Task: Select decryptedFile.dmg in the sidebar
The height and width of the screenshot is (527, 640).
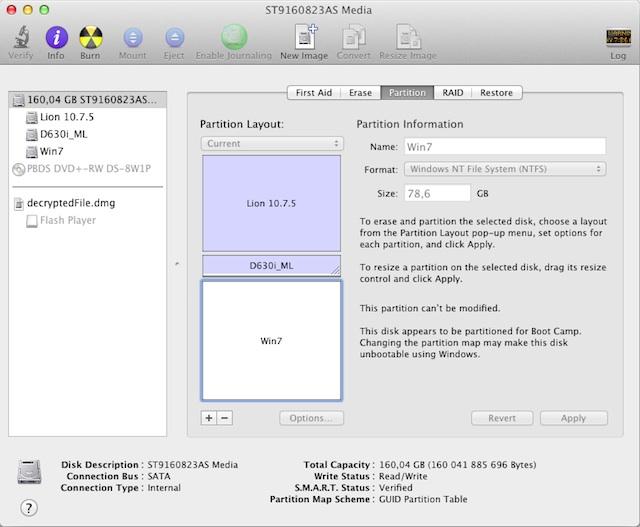Action: 87,203
